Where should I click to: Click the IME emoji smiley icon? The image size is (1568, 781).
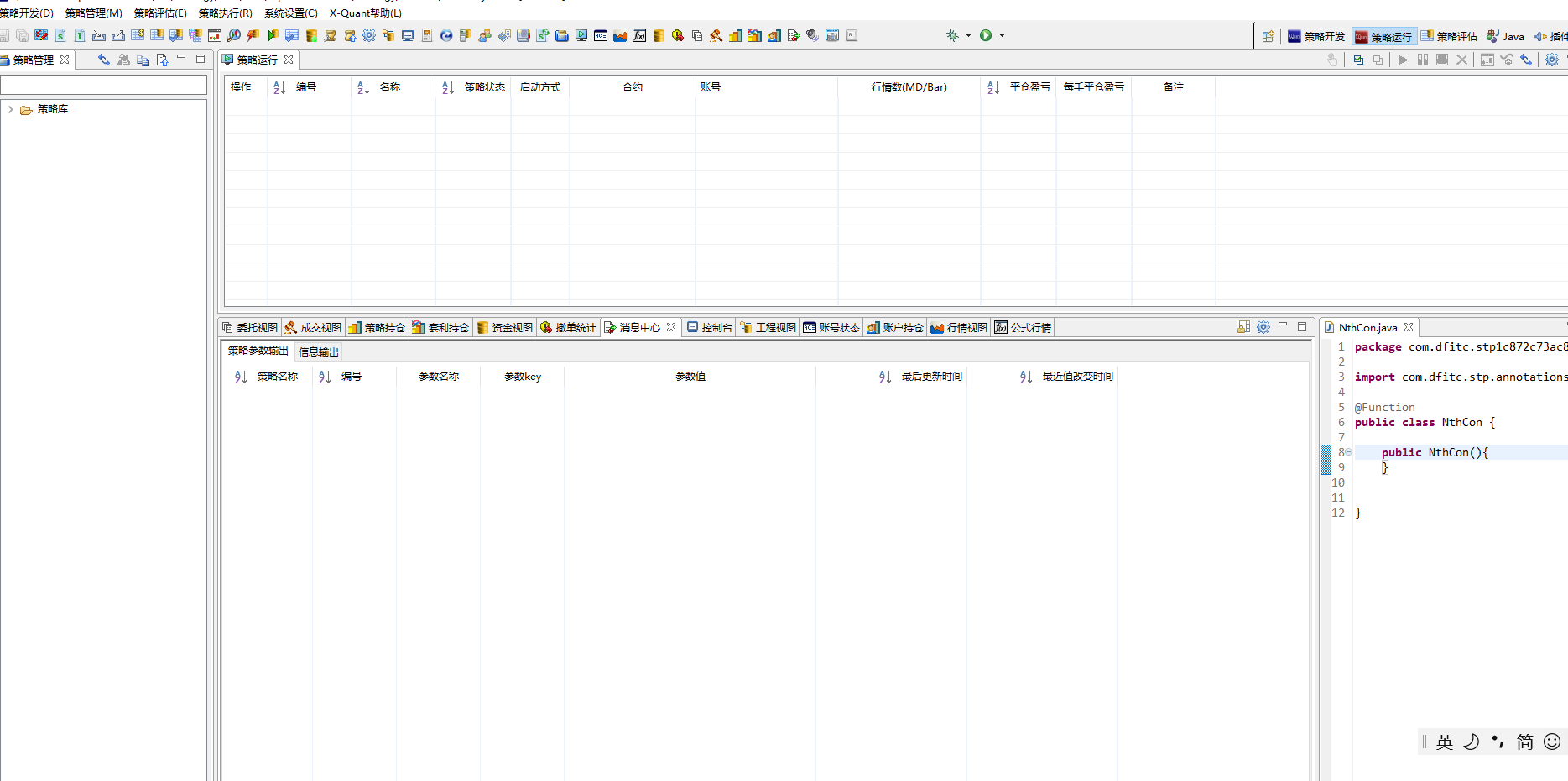point(1552,742)
